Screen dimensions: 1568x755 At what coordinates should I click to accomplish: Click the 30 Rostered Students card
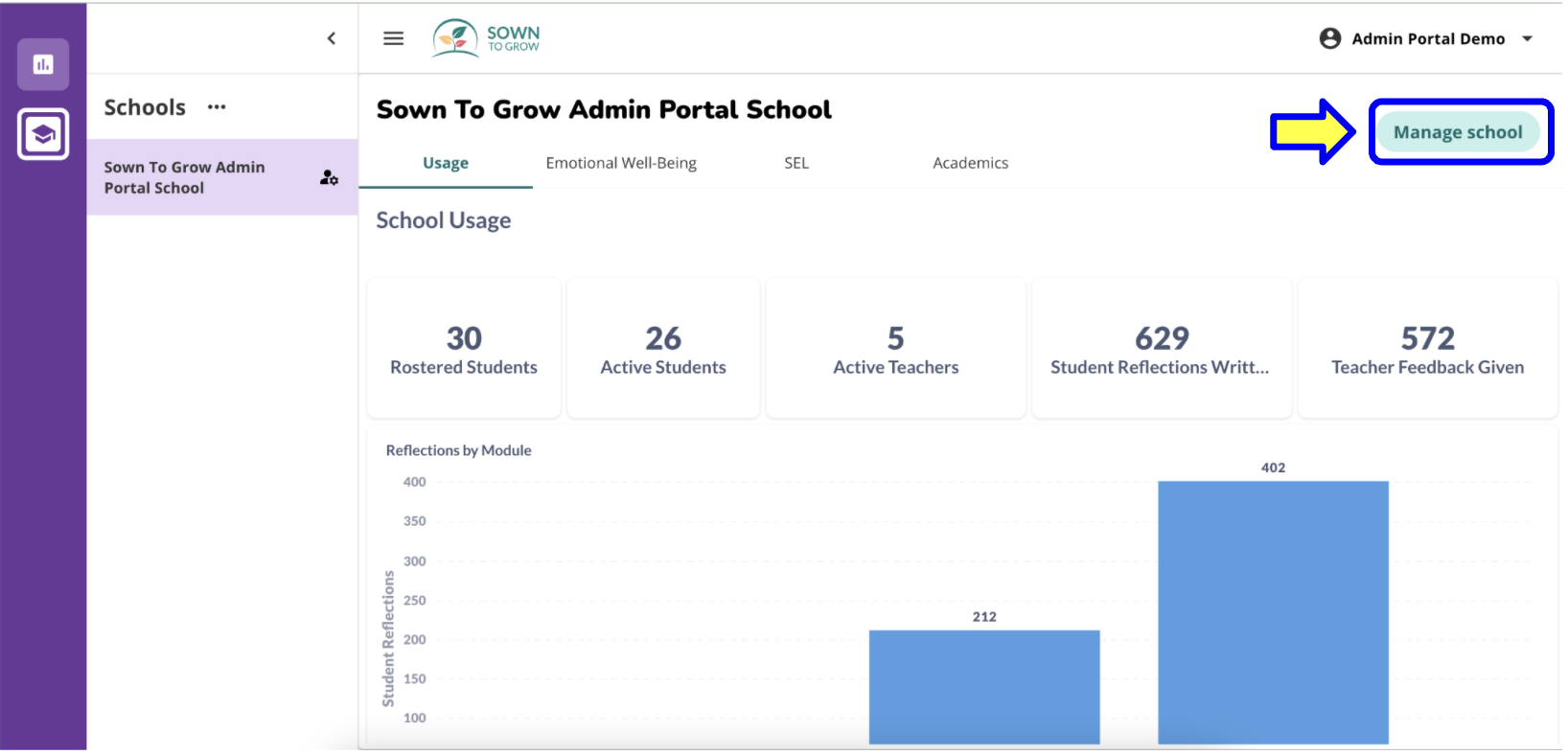point(464,349)
